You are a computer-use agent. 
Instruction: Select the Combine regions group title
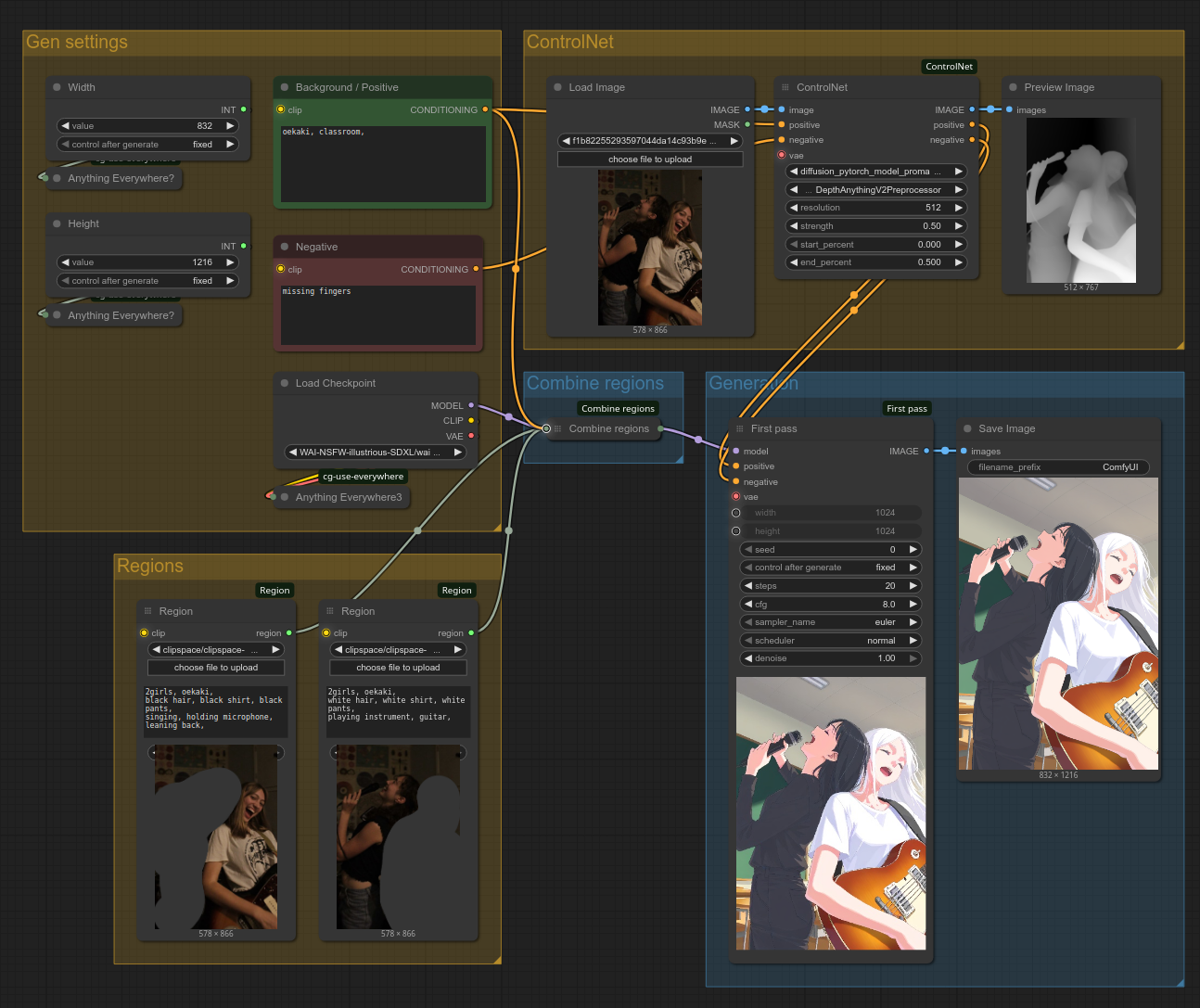click(x=595, y=383)
